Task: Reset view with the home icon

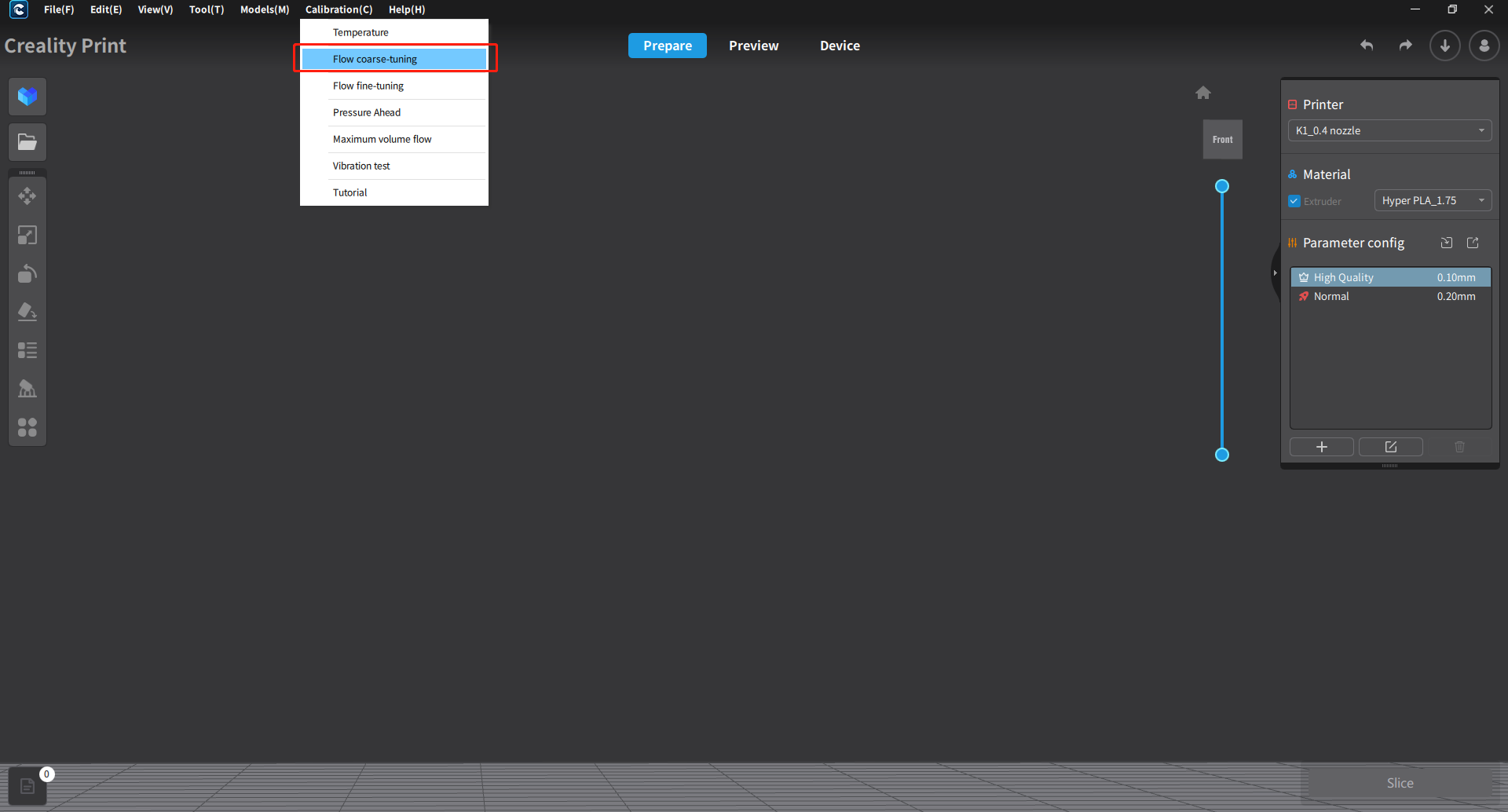Action: [1203, 93]
